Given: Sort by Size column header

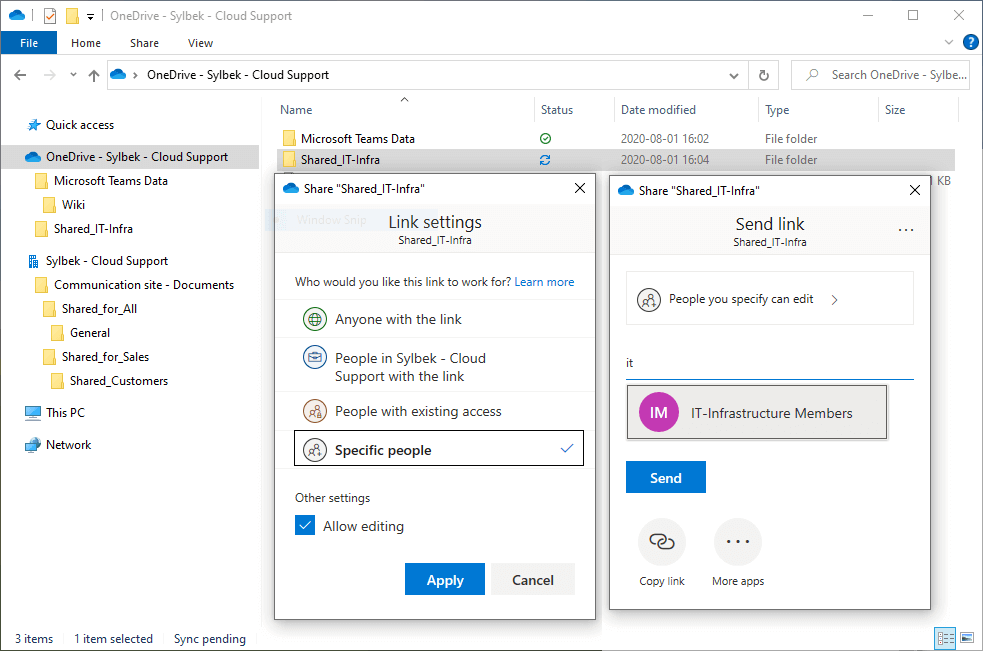Looking at the screenshot, I should coord(895,110).
